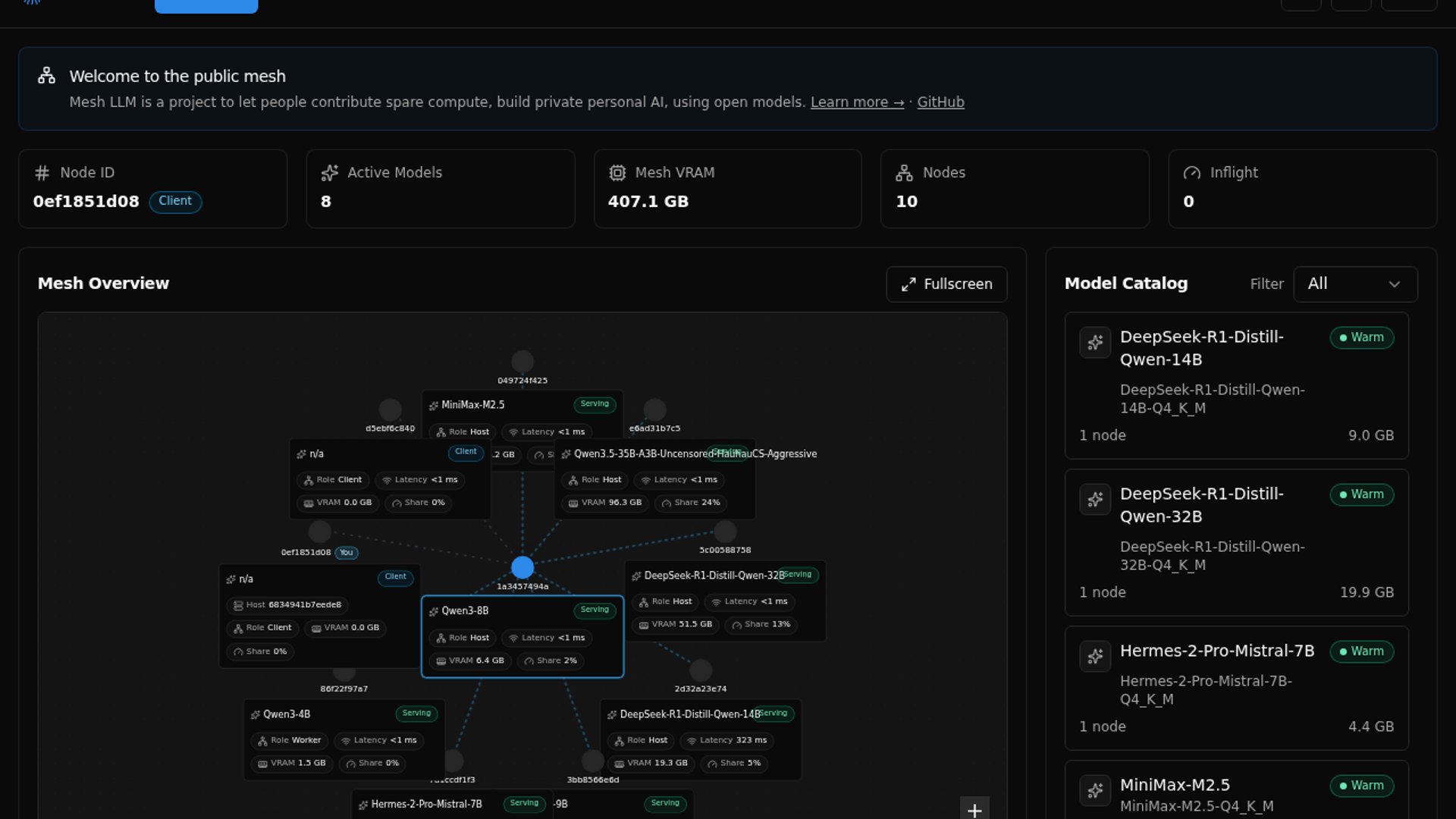This screenshot has height=819, width=1456.
Task: Click the Active Models sparkle icon
Action: point(329,173)
